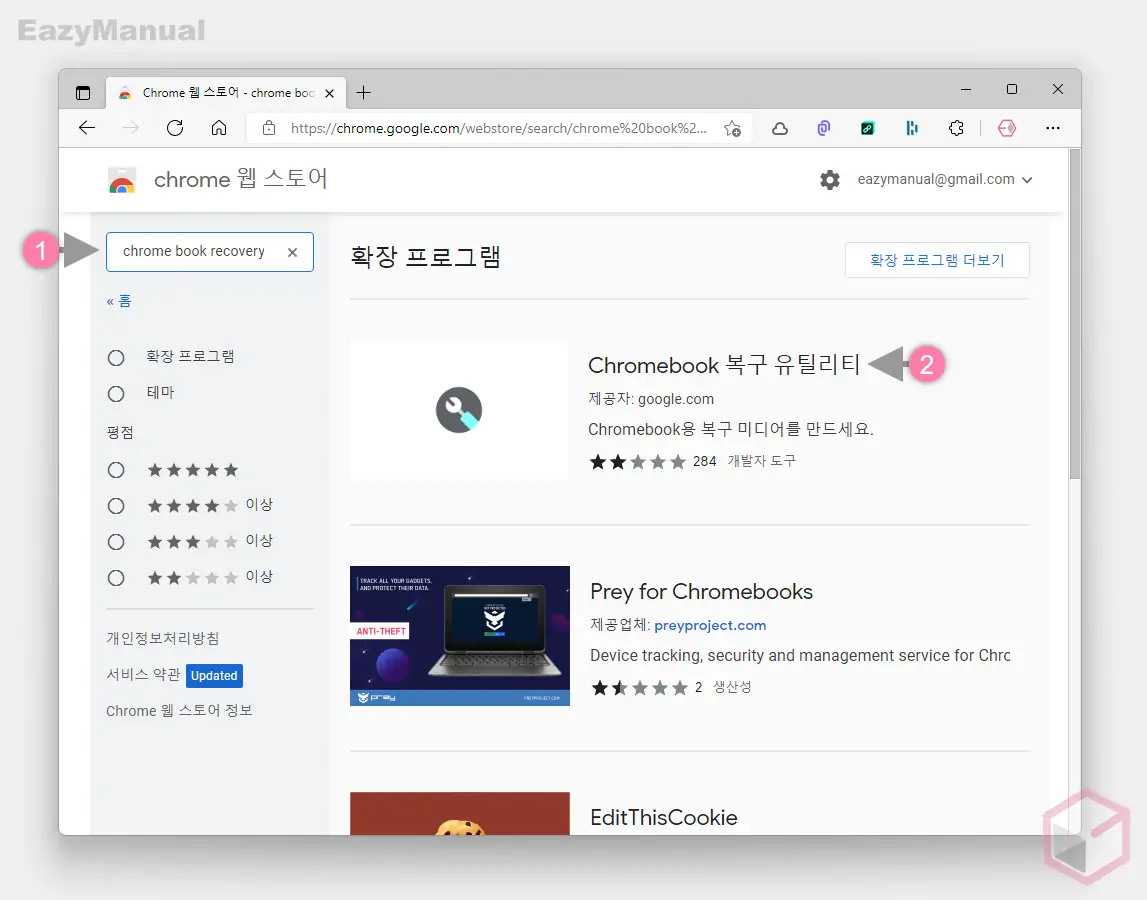Add this page to favorites

732,129
